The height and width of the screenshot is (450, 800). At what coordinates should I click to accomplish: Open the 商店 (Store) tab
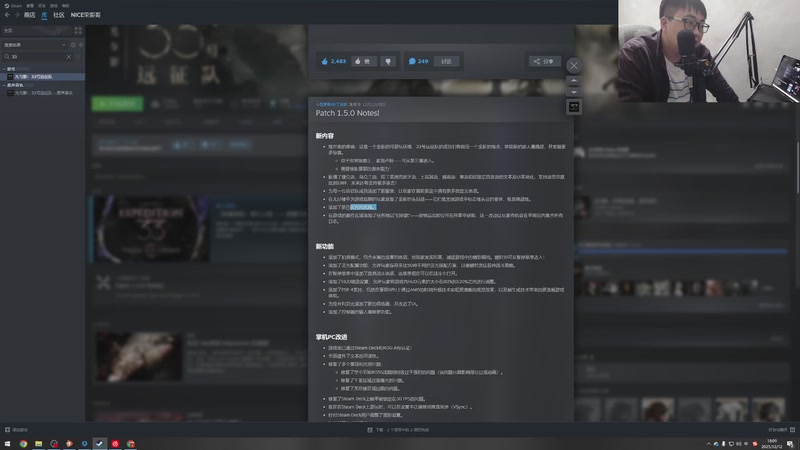[x=30, y=15]
